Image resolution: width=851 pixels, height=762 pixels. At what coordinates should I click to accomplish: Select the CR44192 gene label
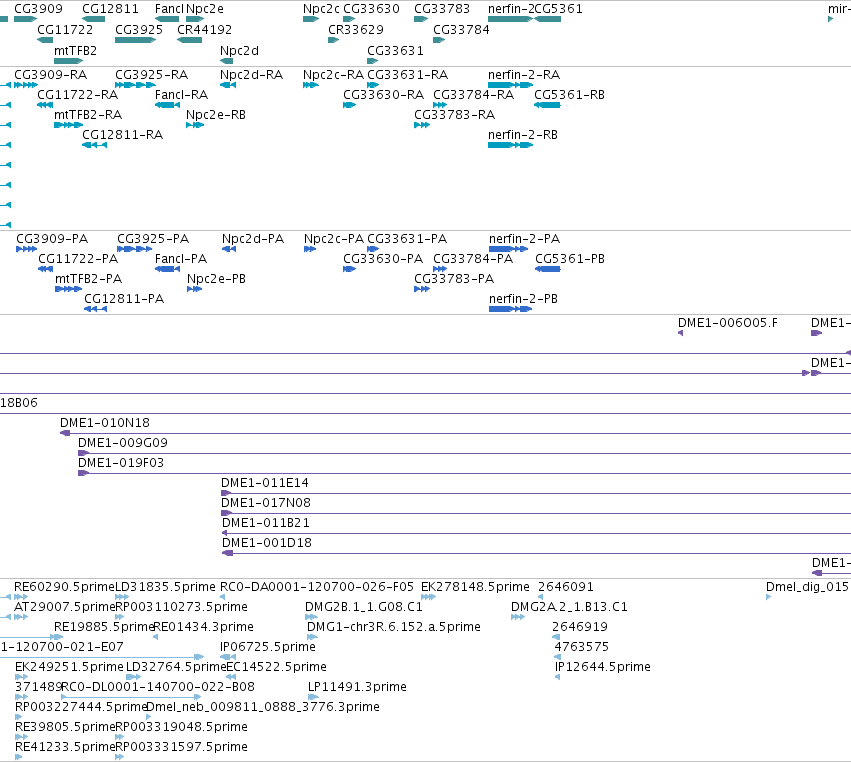(x=204, y=29)
